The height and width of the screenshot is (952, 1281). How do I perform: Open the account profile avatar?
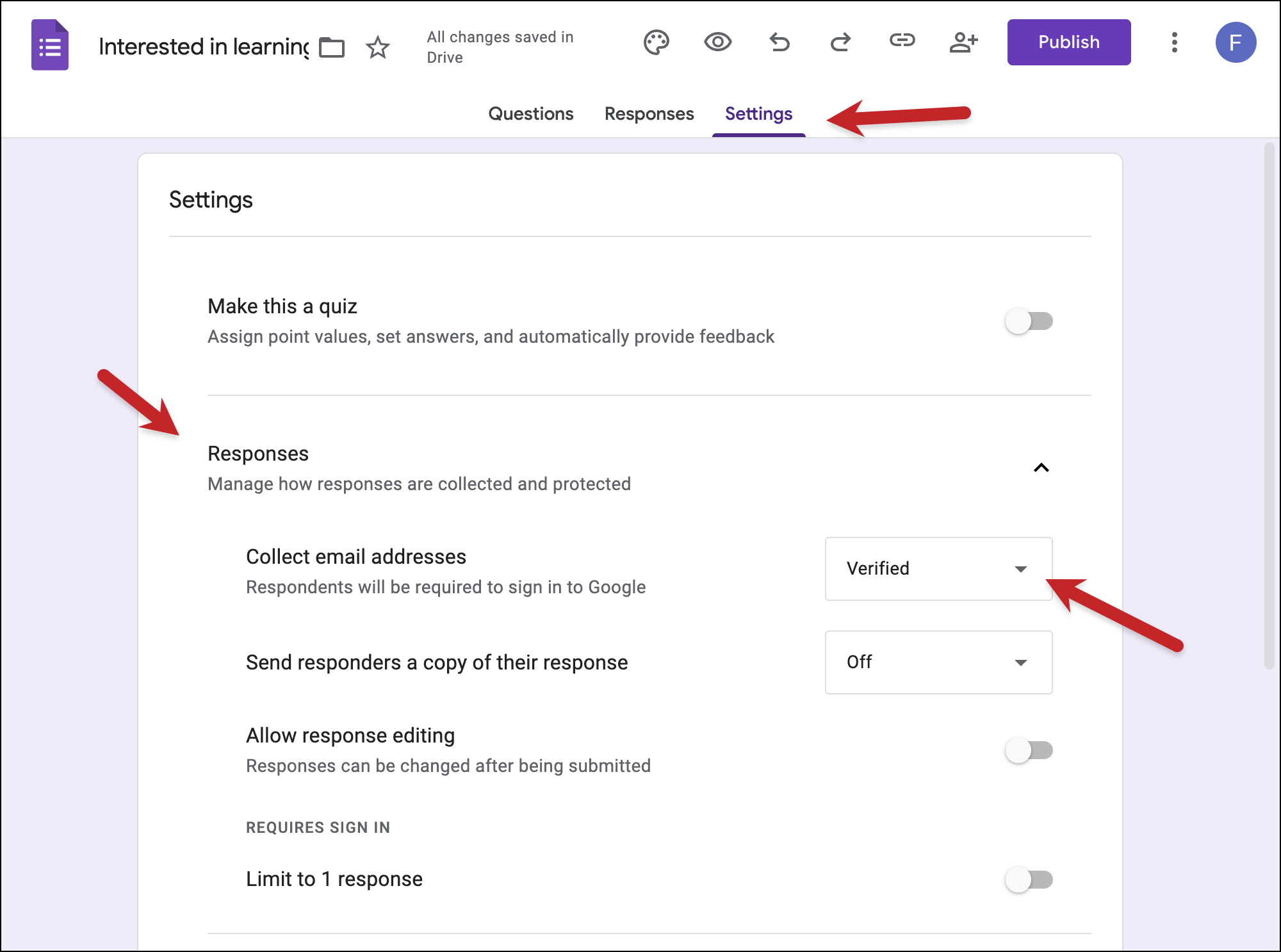coord(1236,42)
